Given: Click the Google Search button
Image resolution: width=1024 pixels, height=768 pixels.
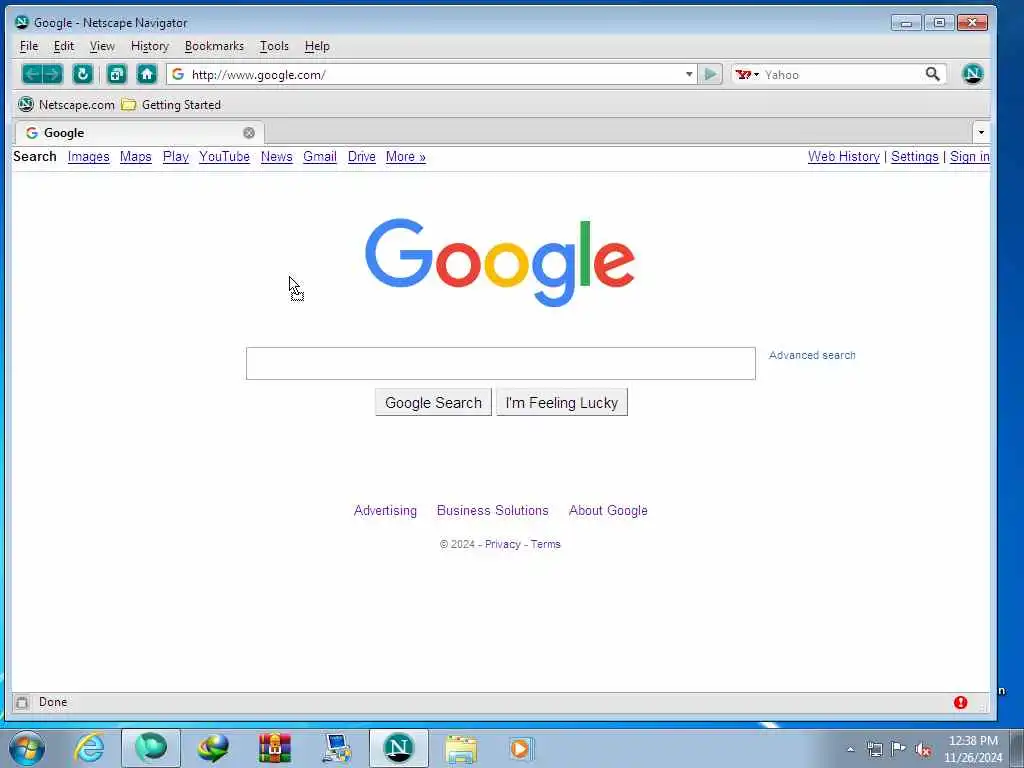Looking at the screenshot, I should point(433,402).
